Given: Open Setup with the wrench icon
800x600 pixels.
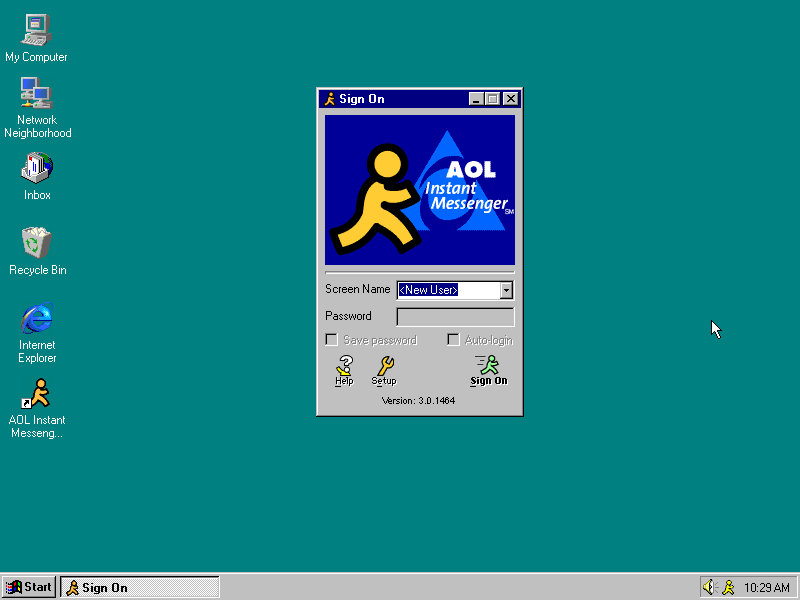Looking at the screenshot, I should point(384,371).
